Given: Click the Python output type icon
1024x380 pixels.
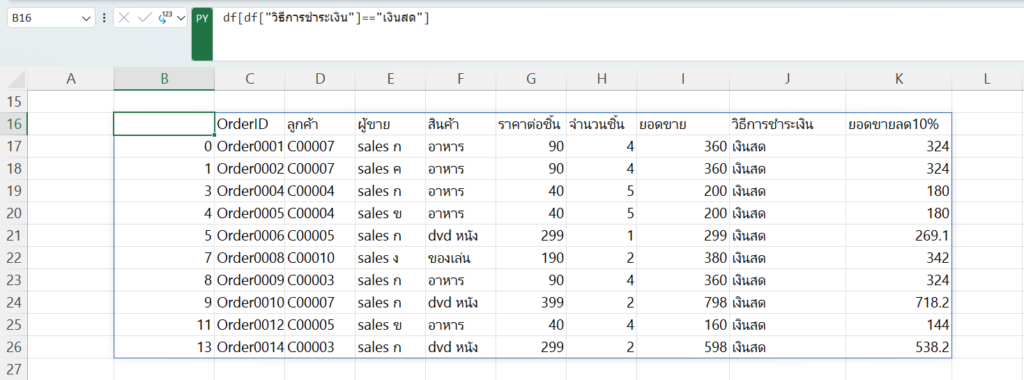Looking at the screenshot, I should (165, 18).
